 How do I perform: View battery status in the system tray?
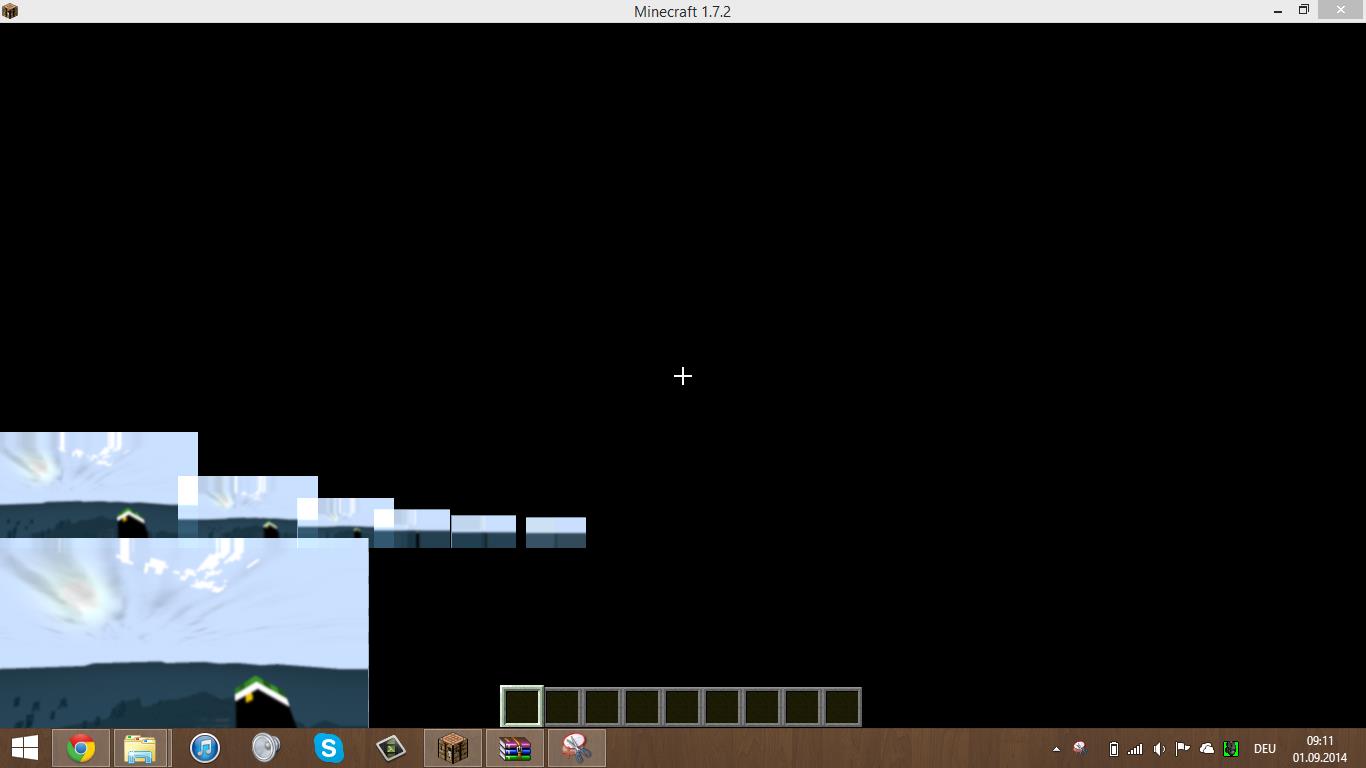[x=1114, y=748]
